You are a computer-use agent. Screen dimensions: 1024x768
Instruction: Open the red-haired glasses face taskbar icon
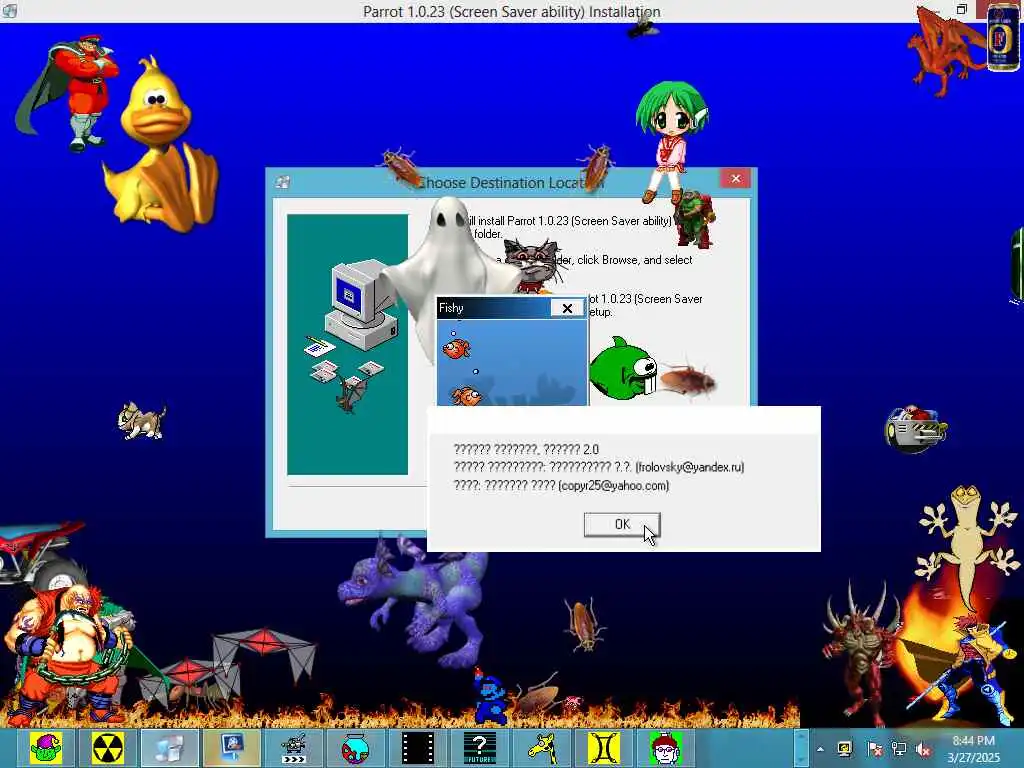[x=665, y=748]
